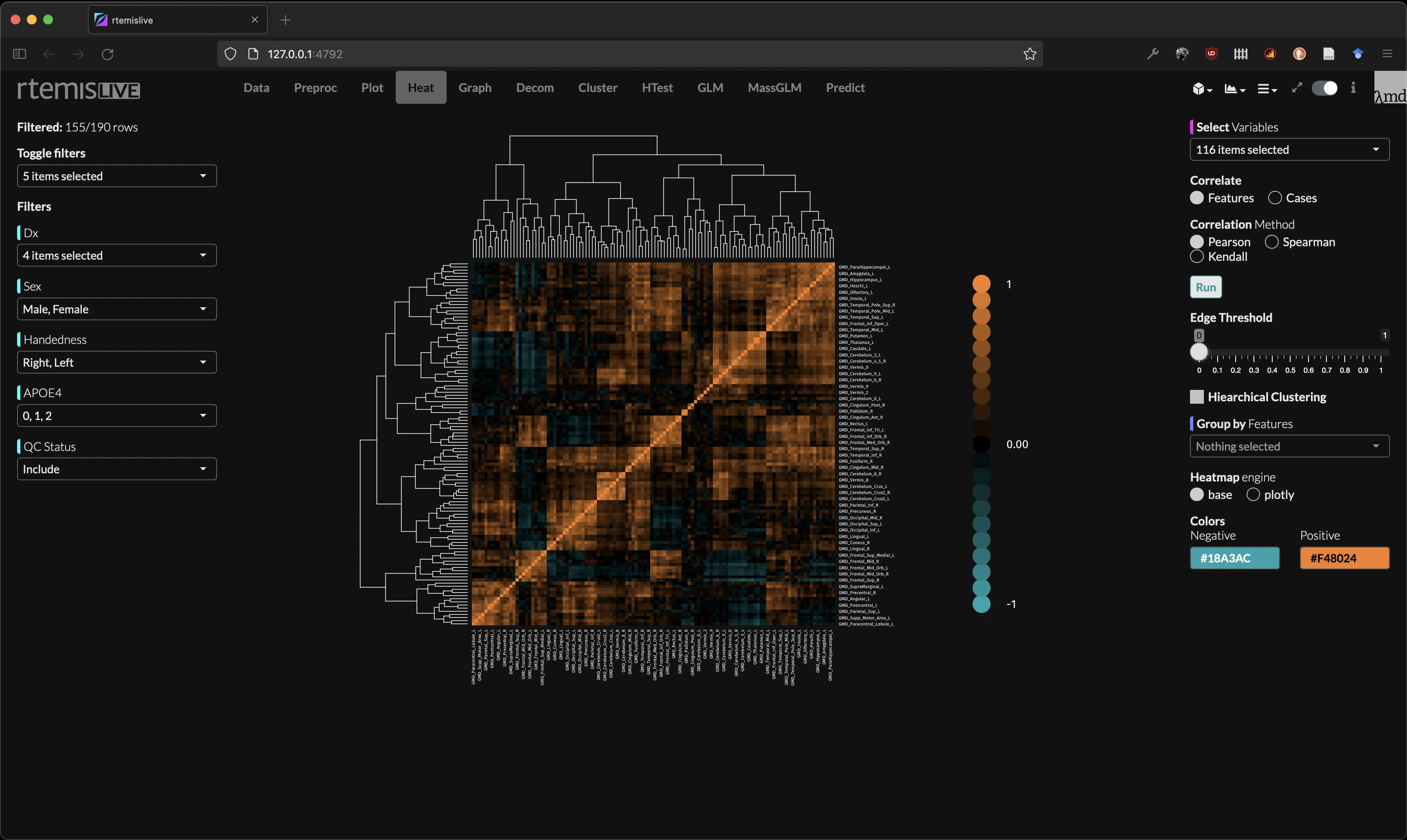
Task: Click the grey document page extension icon
Action: pyautogui.click(x=1328, y=54)
